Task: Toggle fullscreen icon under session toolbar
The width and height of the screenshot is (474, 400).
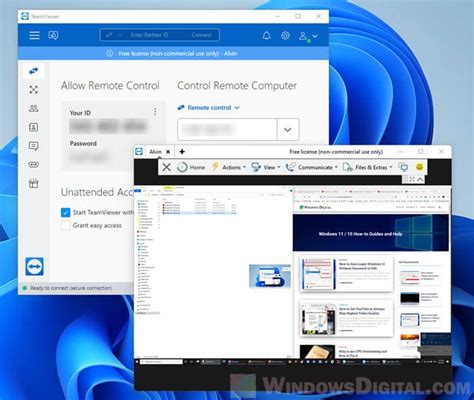Action: [x=412, y=179]
